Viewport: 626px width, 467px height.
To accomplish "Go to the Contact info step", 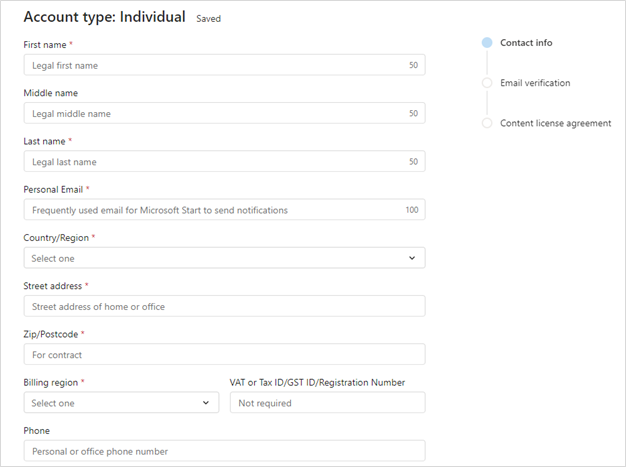I will pyautogui.click(x=526, y=43).
